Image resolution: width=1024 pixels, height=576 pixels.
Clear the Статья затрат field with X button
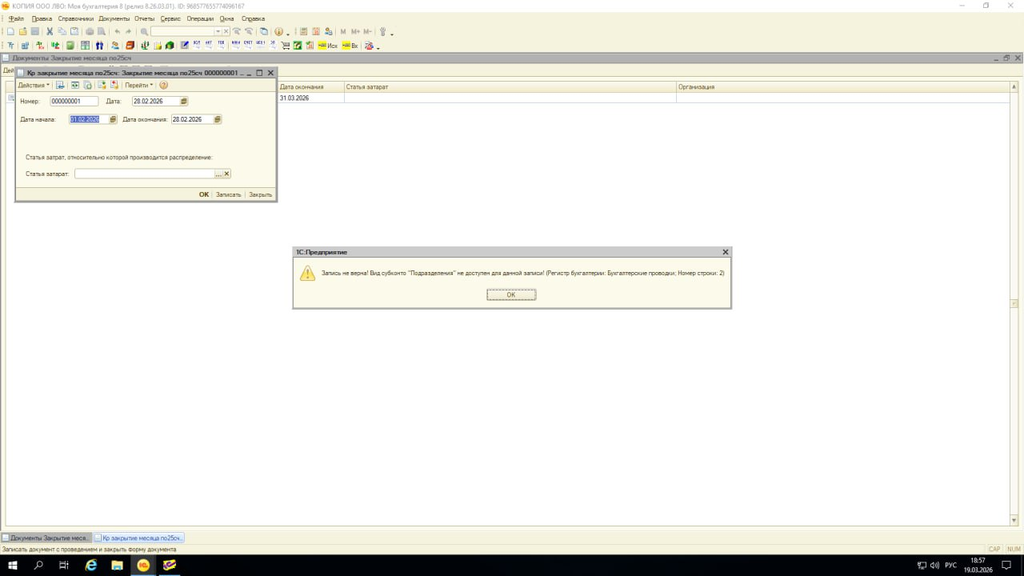click(x=227, y=174)
